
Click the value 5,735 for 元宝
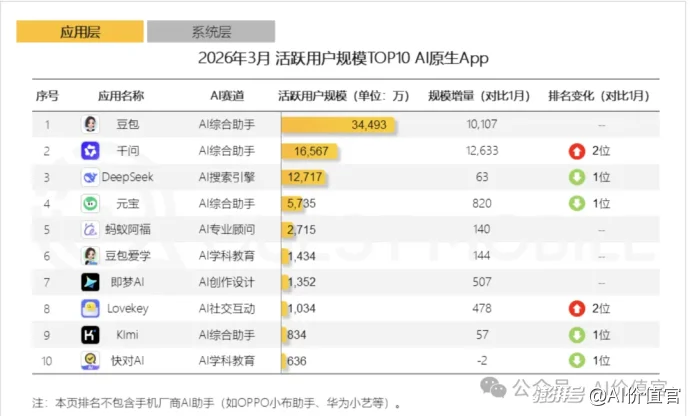point(301,203)
